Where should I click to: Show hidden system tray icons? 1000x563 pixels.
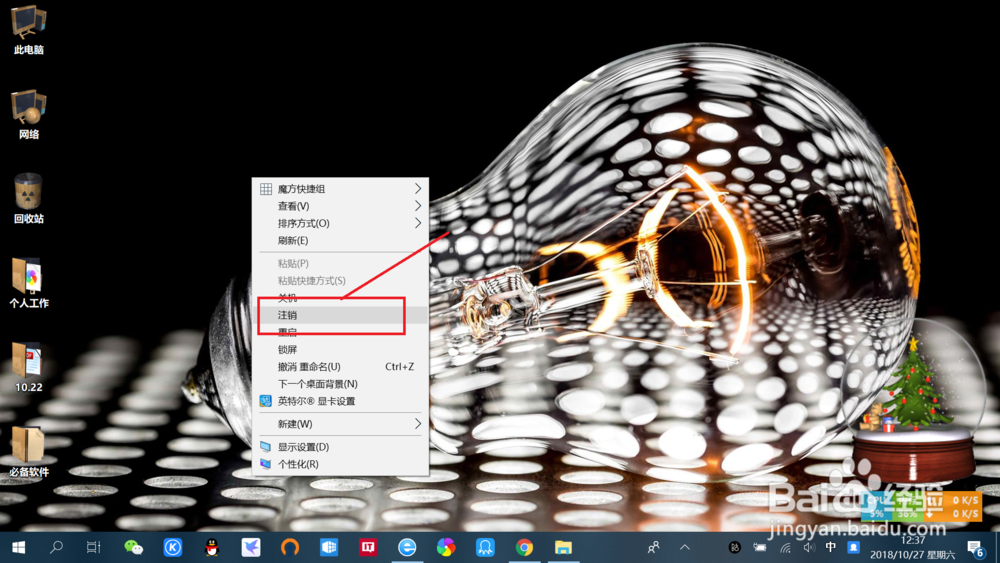tap(685, 547)
